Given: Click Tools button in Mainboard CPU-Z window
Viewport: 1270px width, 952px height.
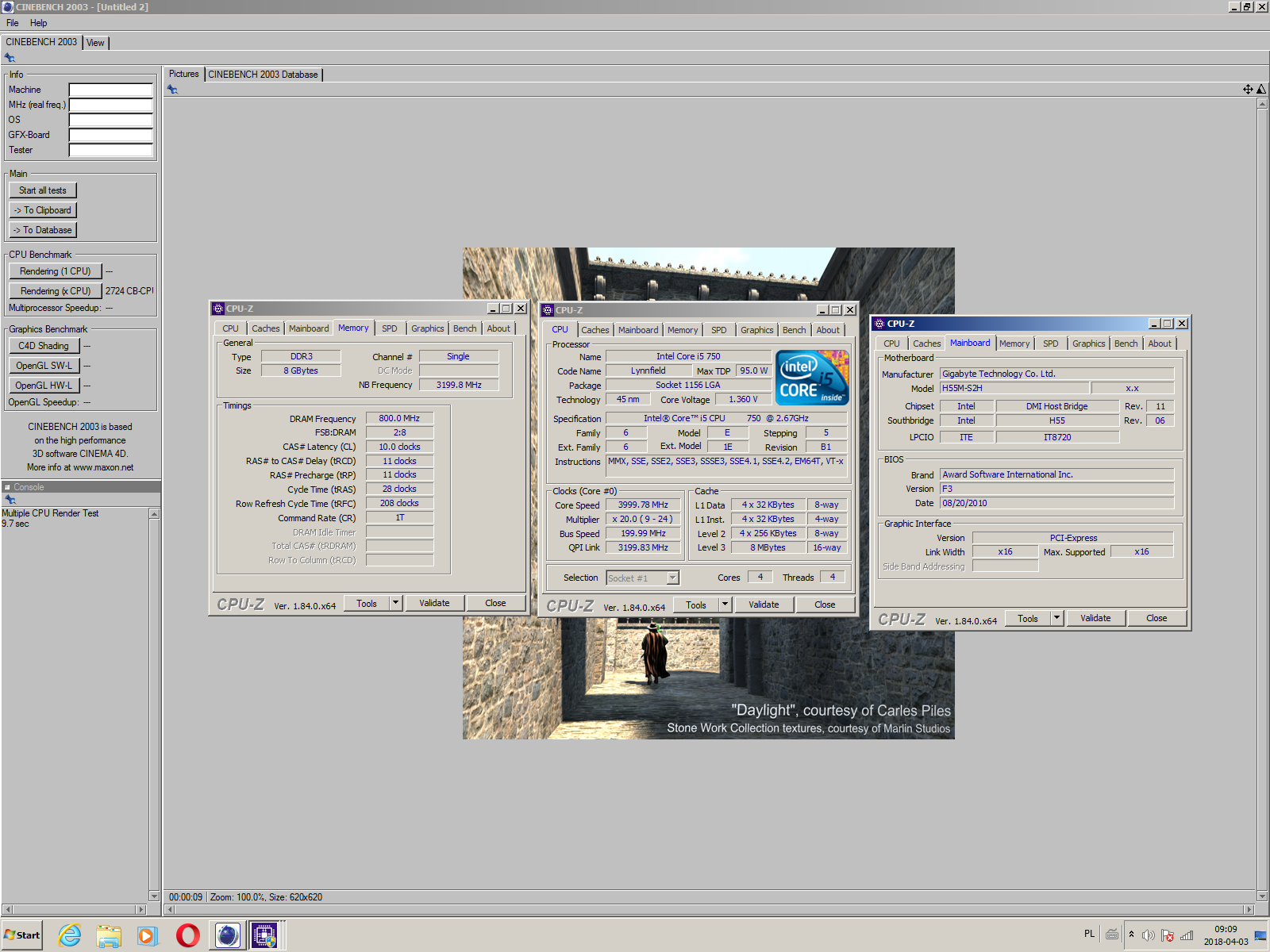Looking at the screenshot, I should coord(1028,619).
